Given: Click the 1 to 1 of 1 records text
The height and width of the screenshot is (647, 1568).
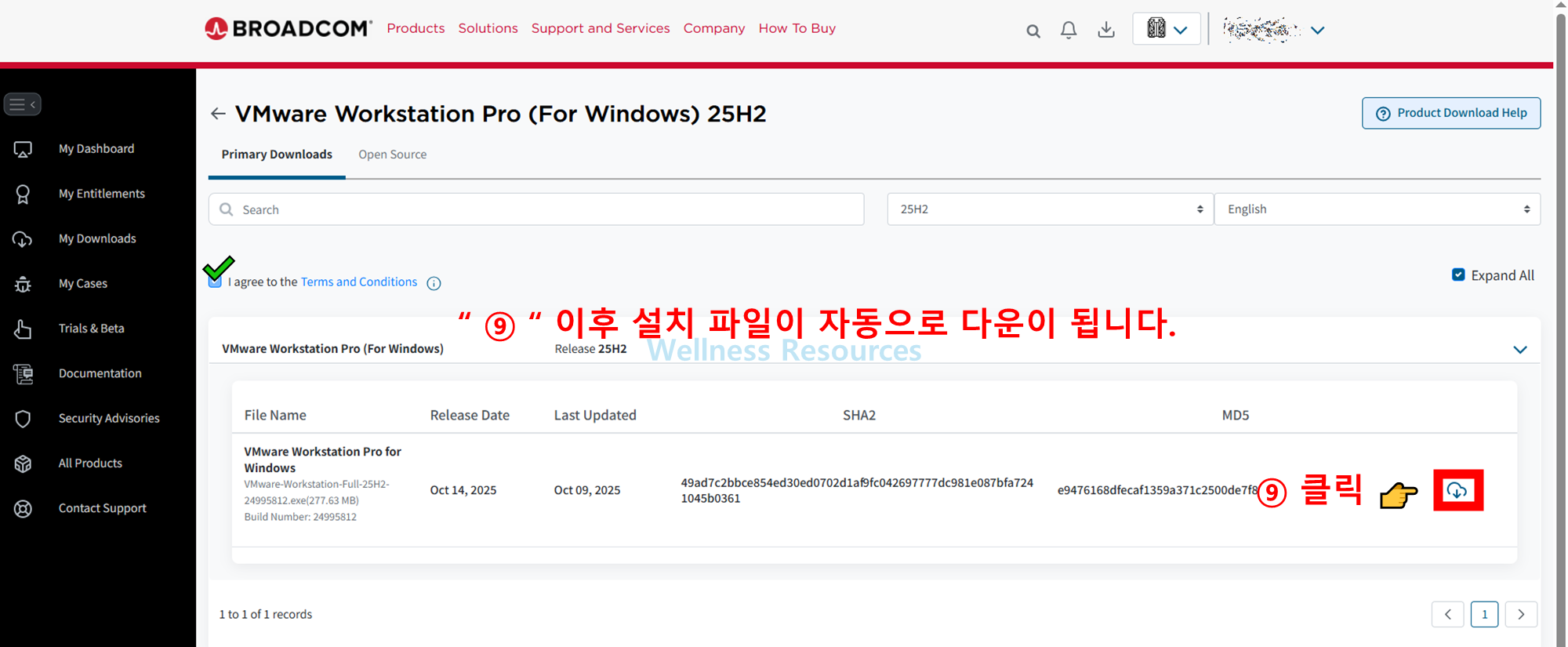Looking at the screenshot, I should 266,614.
